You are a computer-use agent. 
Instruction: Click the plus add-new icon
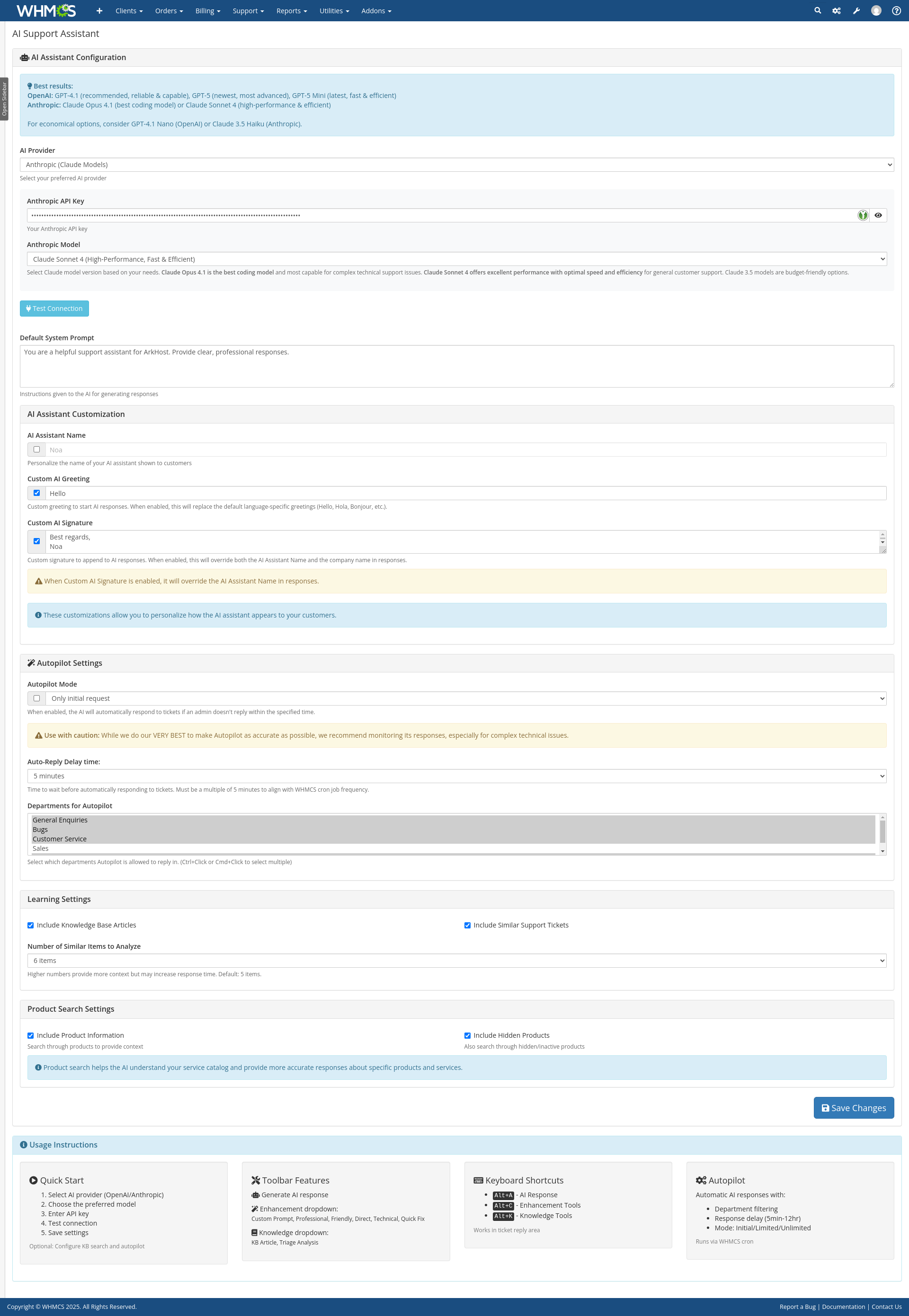99,11
